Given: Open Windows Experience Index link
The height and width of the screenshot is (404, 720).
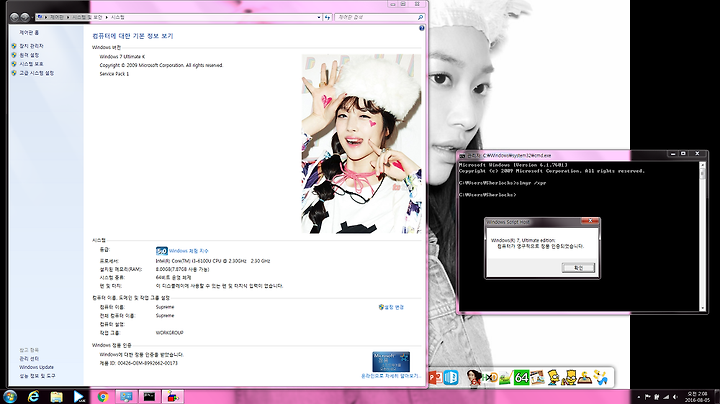Looking at the screenshot, I should pos(188,251).
